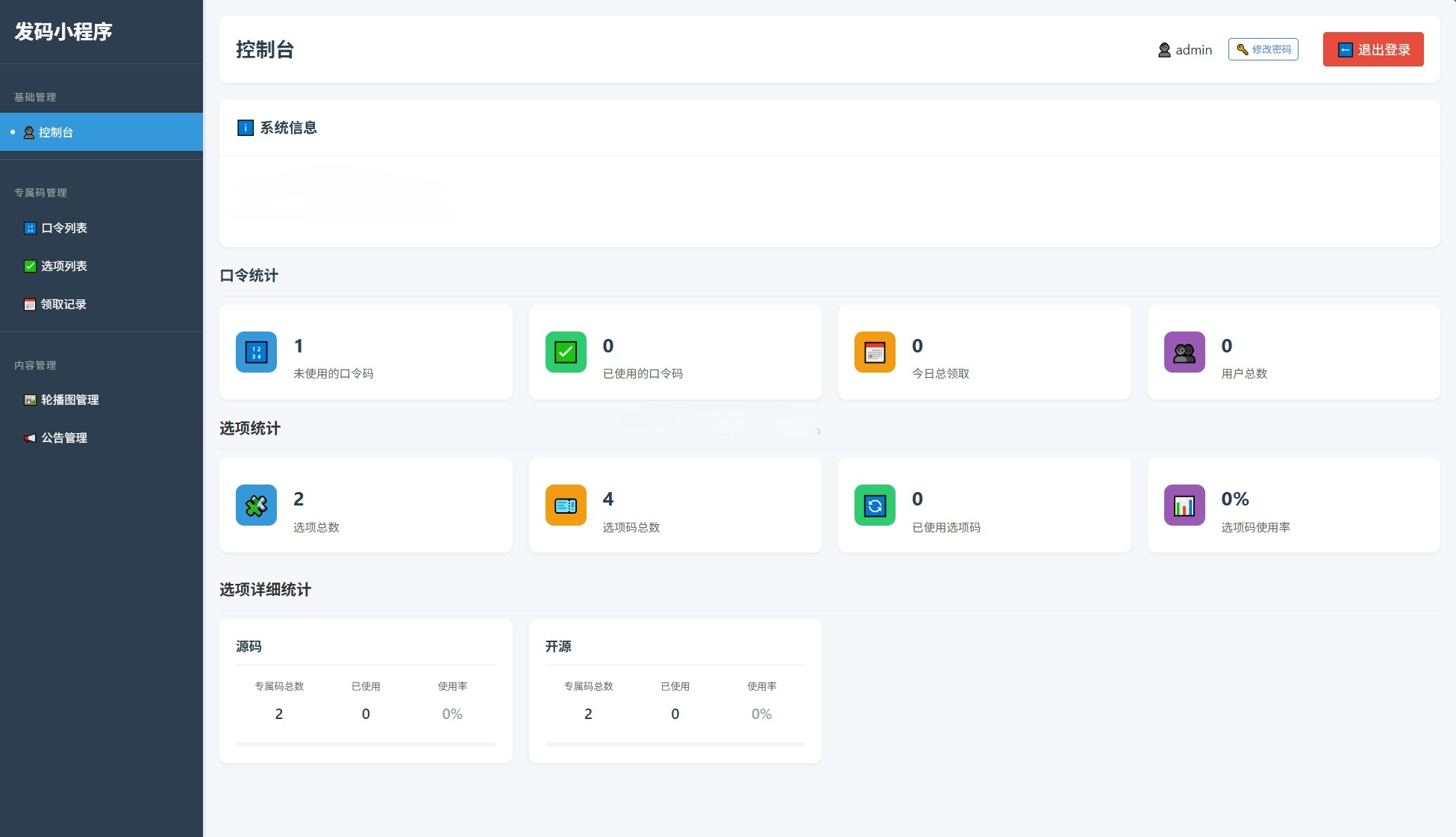Image resolution: width=1456 pixels, height=837 pixels.
Task: Click the orange calendar icon for today's claims
Action: pyautogui.click(x=875, y=352)
